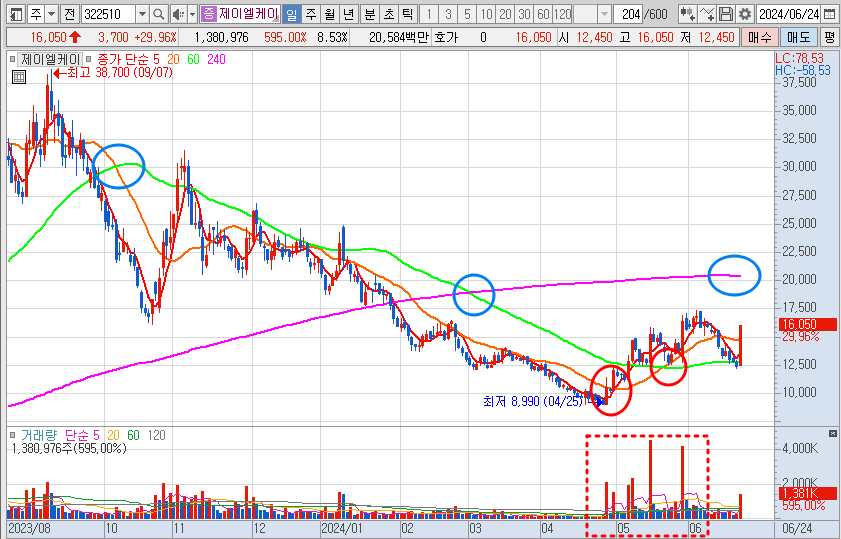Select the 년 yearly period

349,14
